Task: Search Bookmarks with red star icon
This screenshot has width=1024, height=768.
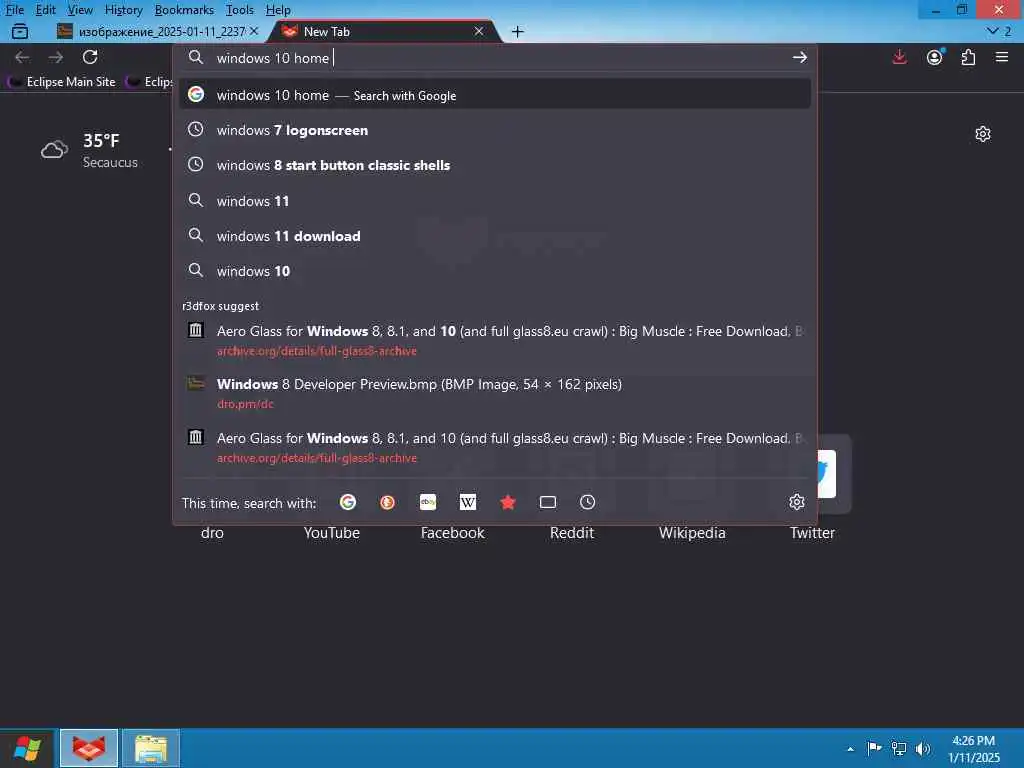Action: point(507,502)
